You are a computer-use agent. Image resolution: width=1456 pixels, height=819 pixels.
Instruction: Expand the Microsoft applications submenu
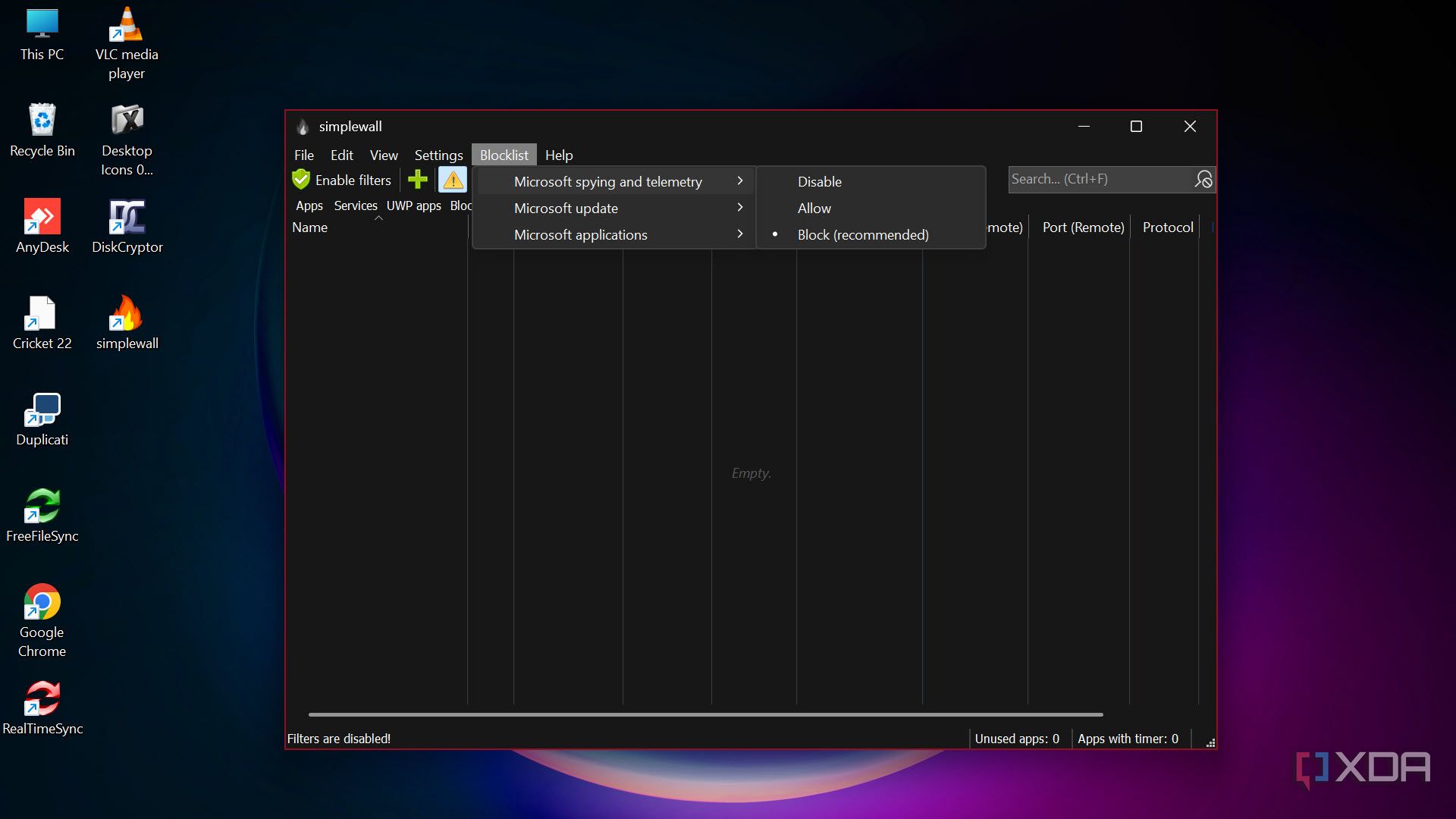click(581, 235)
